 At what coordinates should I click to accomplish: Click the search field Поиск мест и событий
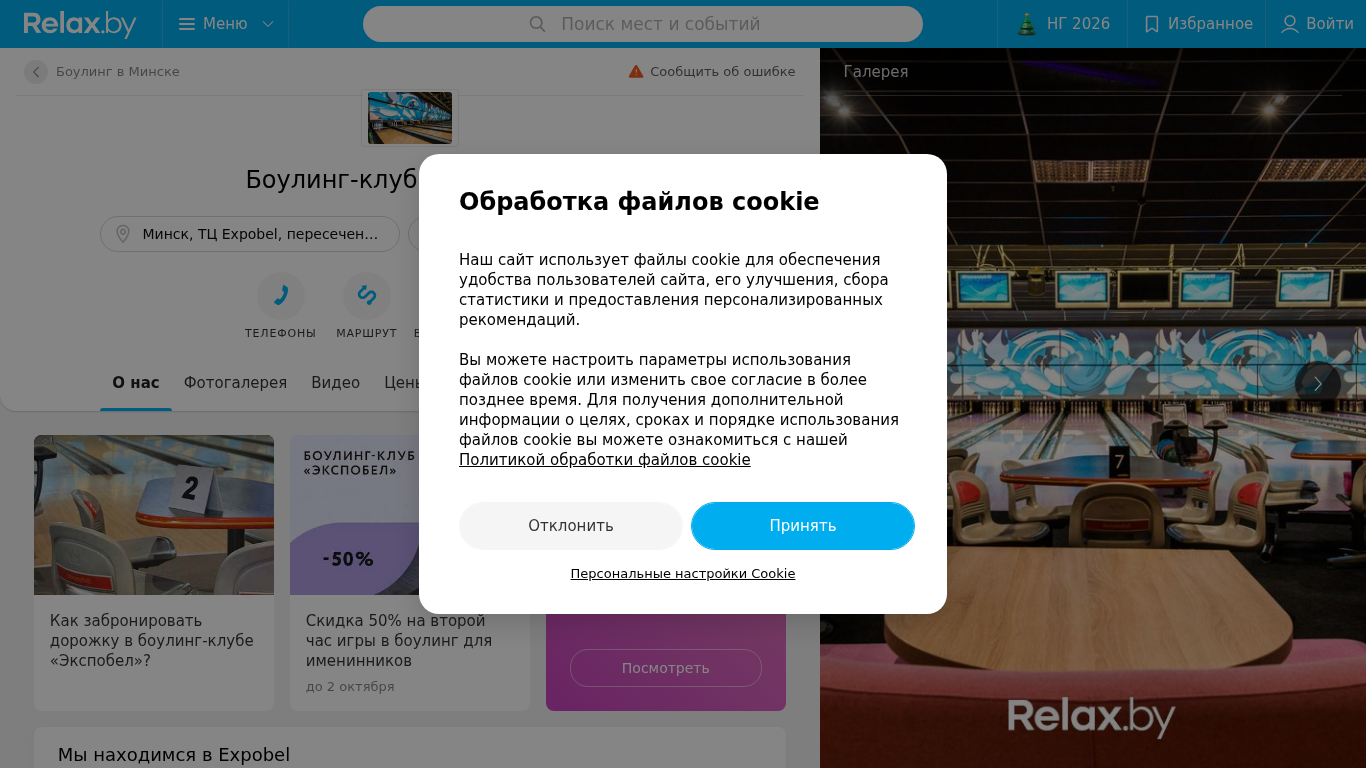click(643, 24)
